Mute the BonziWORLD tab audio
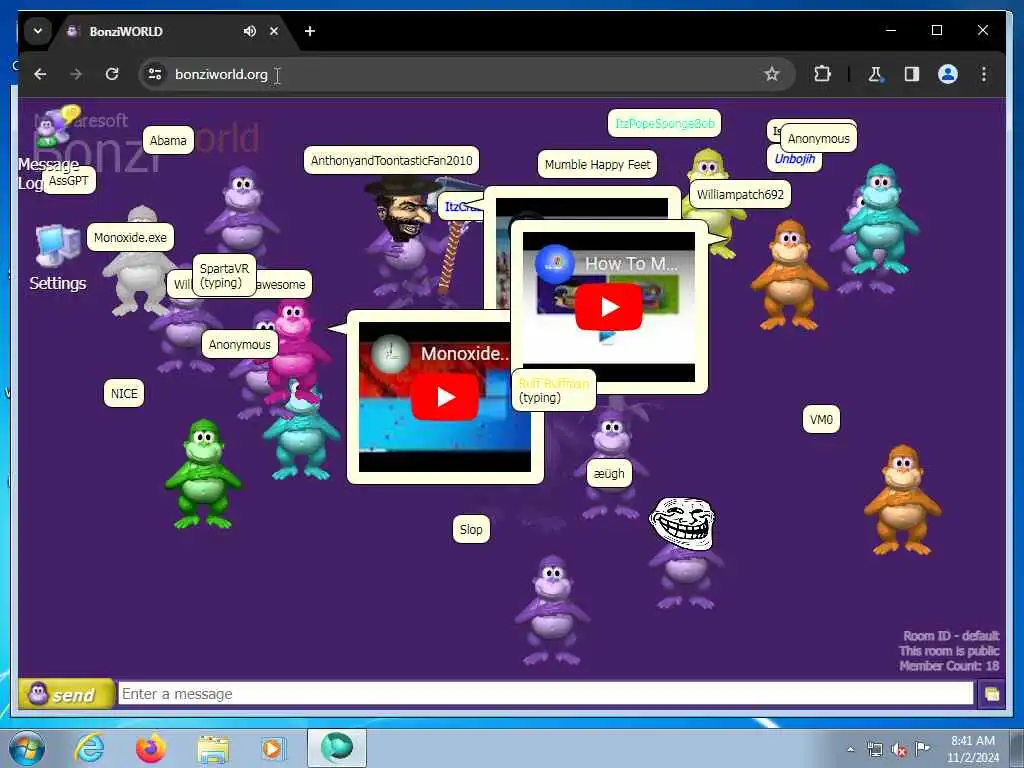This screenshot has height=768, width=1024. 249,31
